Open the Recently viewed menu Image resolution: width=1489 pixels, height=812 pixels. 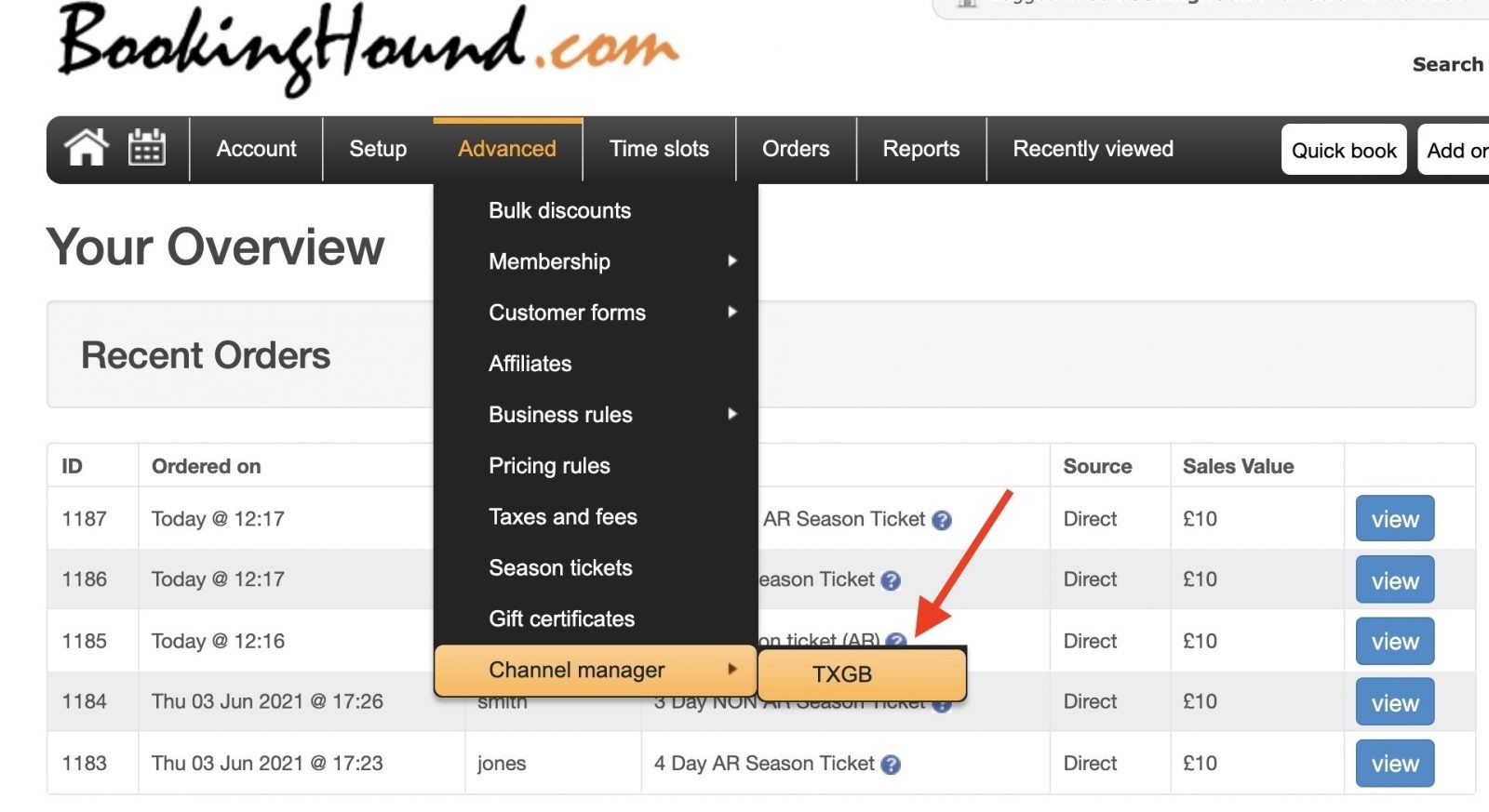[1093, 149]
